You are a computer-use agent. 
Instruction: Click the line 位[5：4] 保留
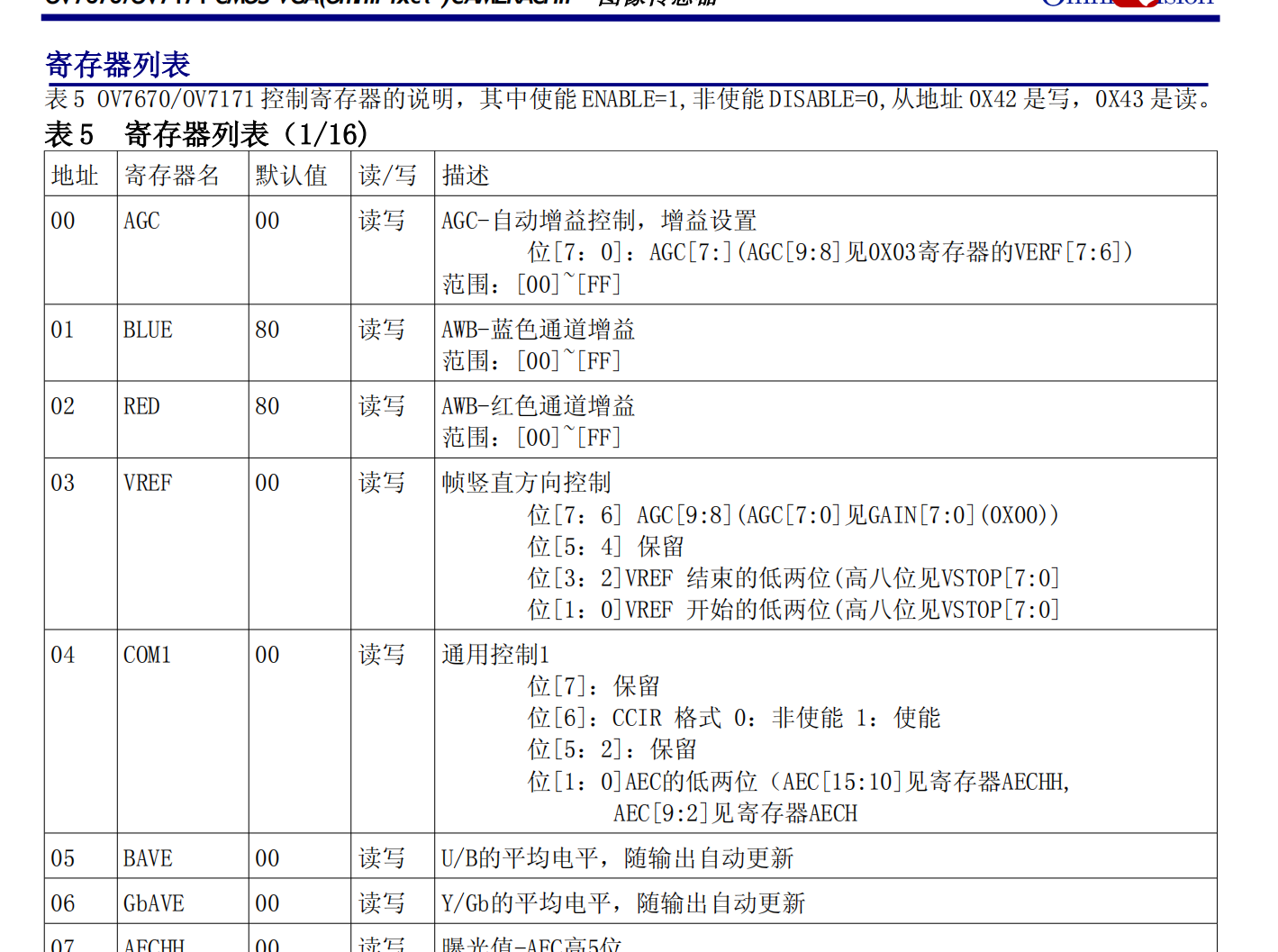coord(606,547)
